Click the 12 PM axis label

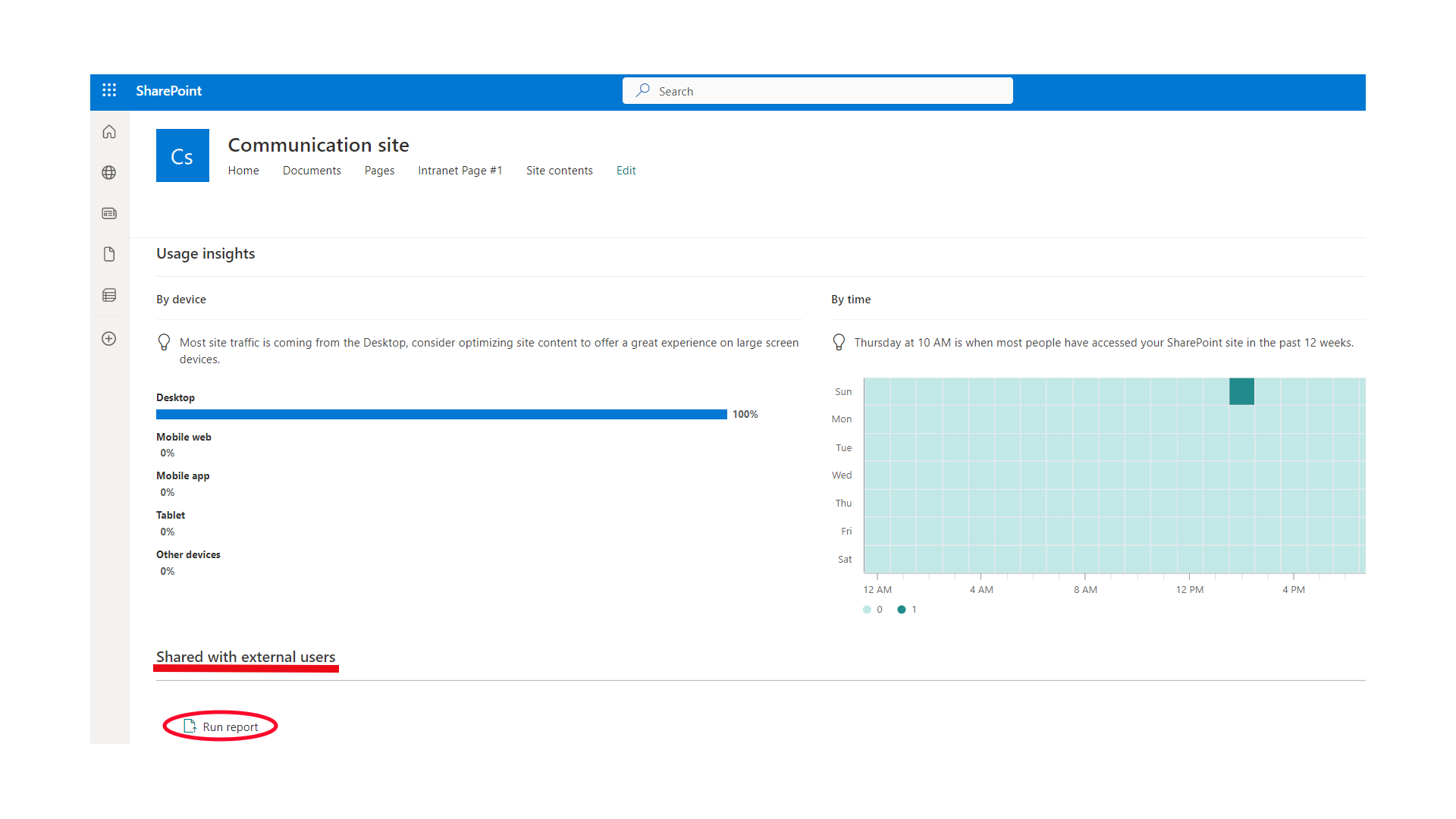(x=1190, y=590)
